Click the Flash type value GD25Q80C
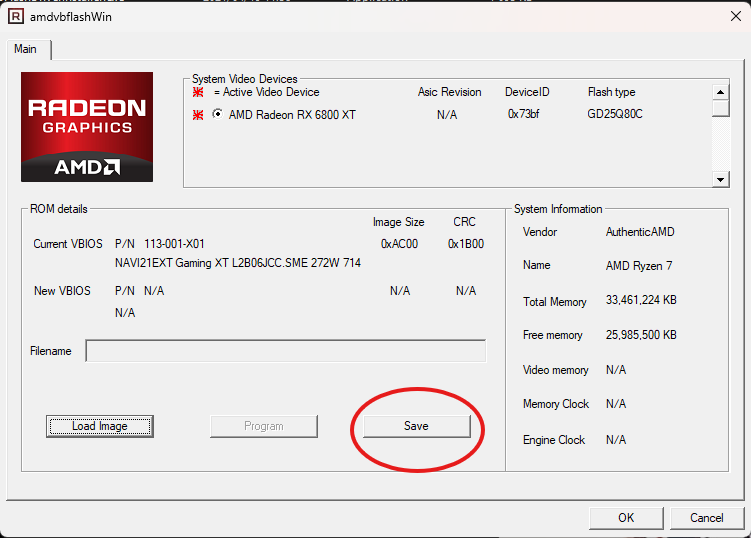Viewport: 751px width, 538px height. point(615,114)
